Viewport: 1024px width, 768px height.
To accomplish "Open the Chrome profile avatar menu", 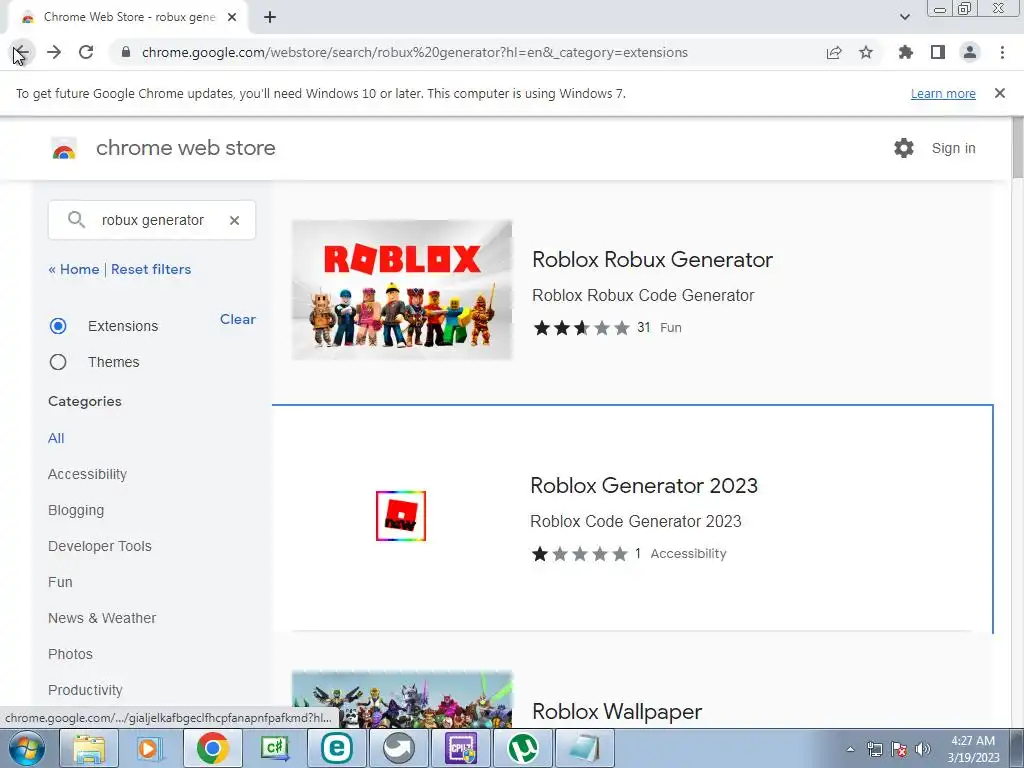I will tap(970, 52).
